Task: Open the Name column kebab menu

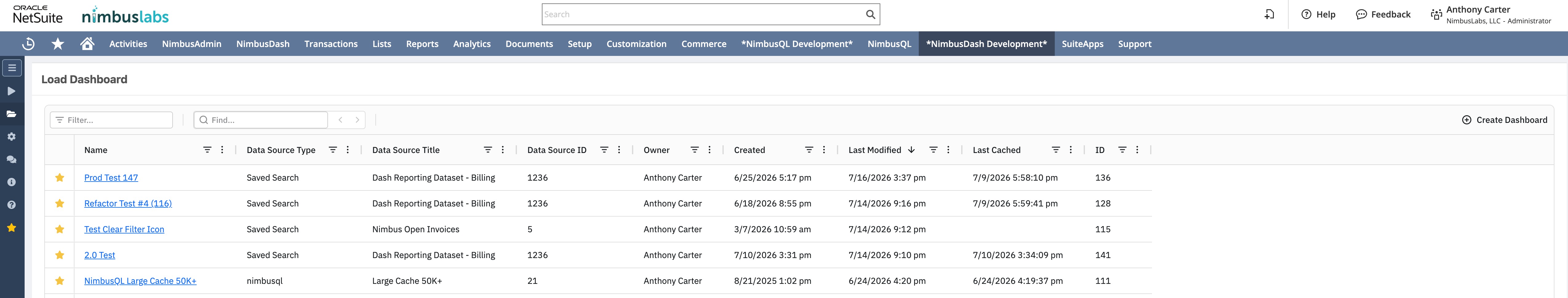Action: pos(222,150)
